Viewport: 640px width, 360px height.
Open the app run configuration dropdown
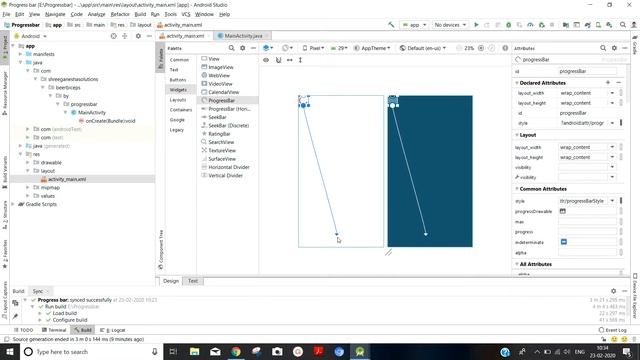[x=414, y=25]
